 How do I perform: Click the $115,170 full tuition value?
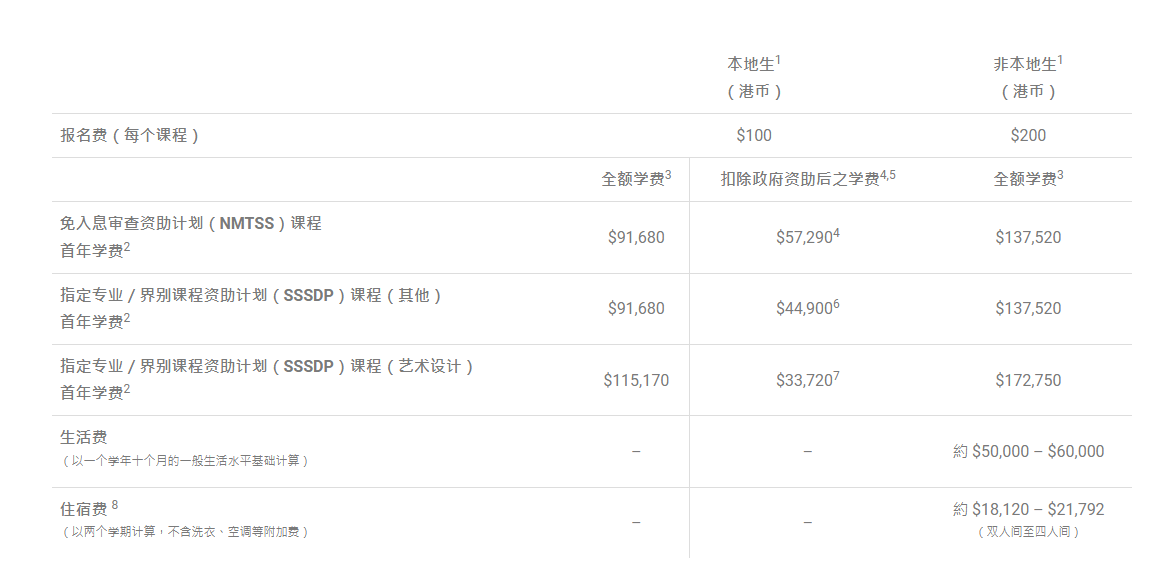[636, 380]
